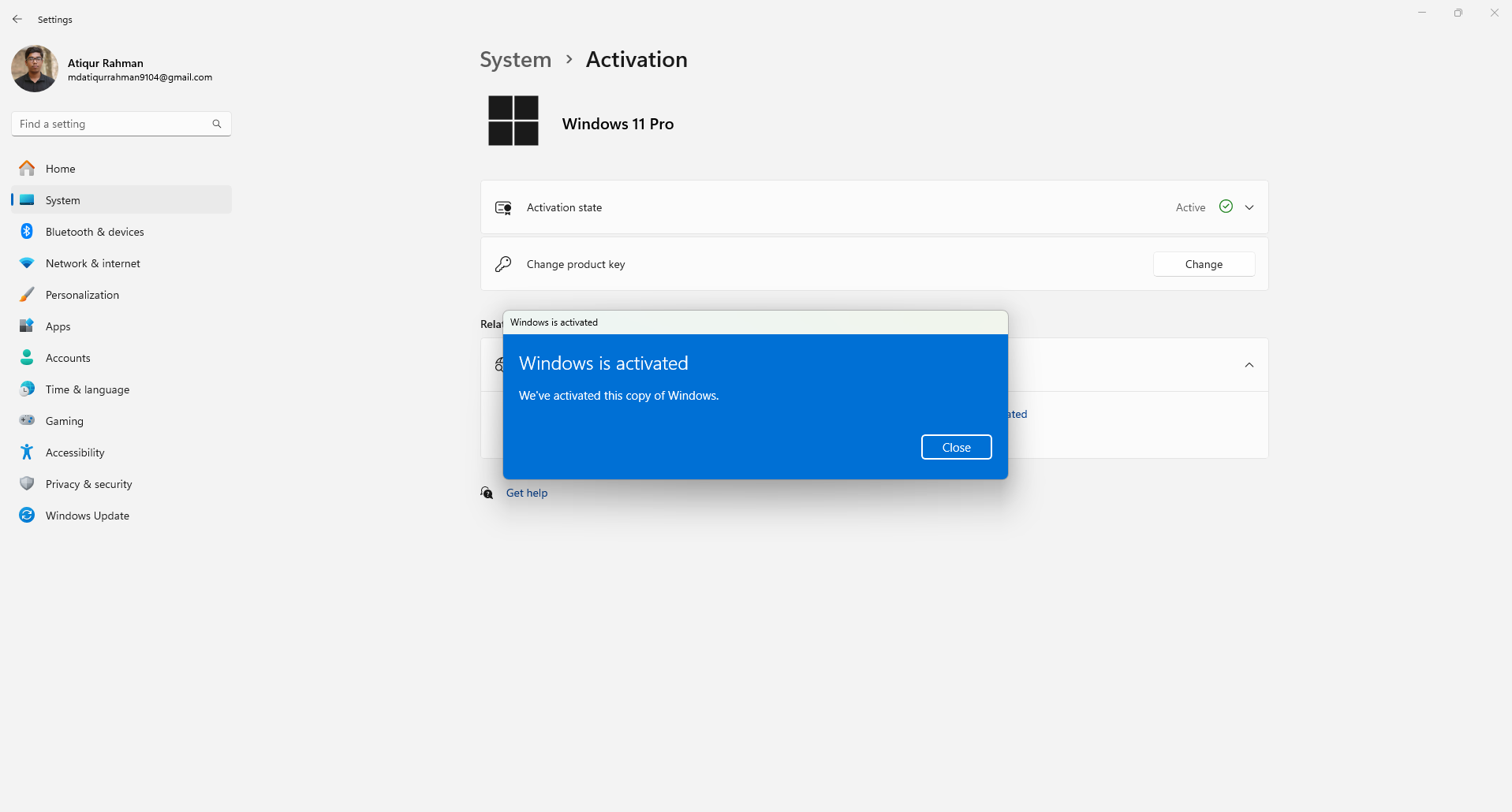Select the Bluetooth & devices icon
This screenshot has width=1512, height=812.
point(27,232)
